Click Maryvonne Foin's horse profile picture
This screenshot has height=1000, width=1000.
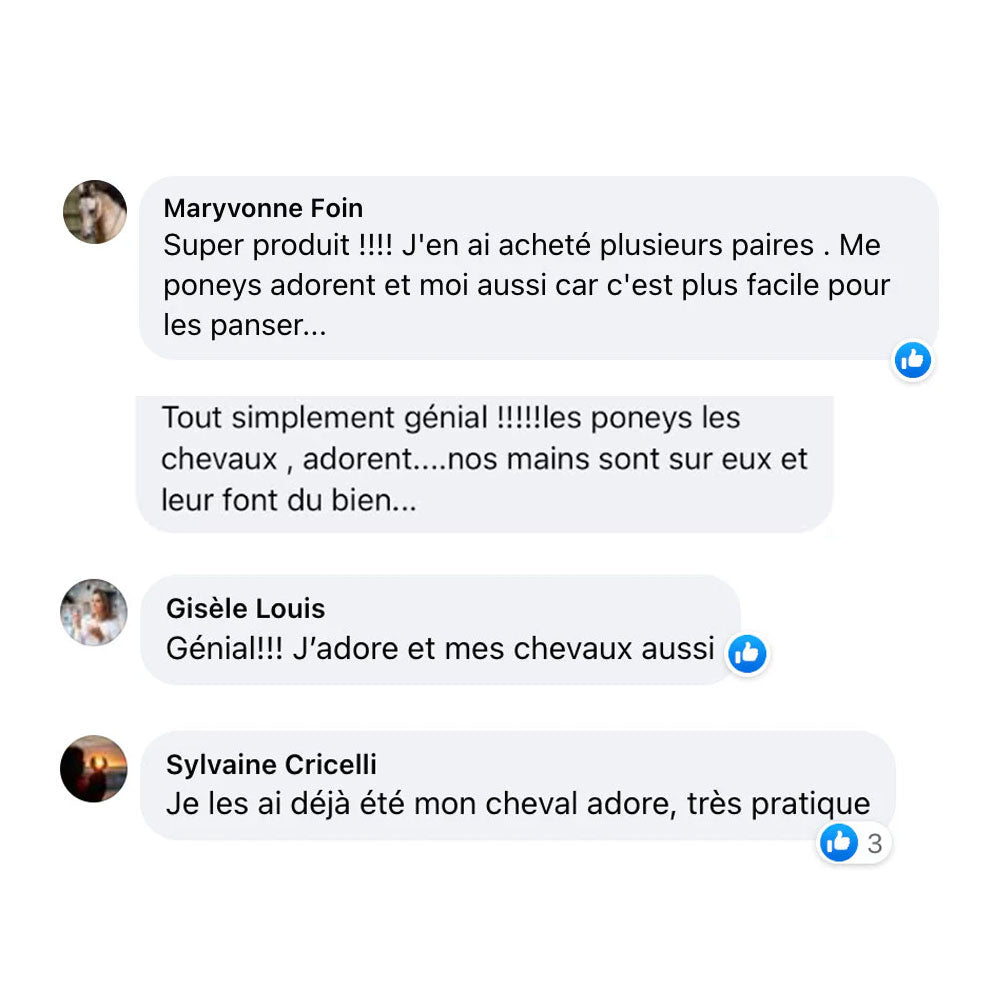95,212
